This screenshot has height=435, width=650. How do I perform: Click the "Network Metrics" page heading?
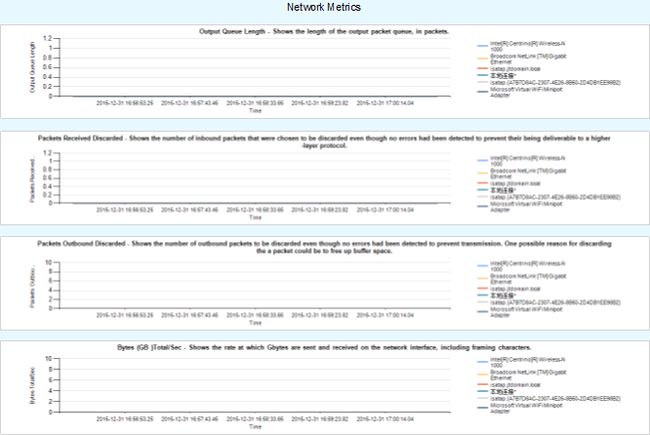coord(324,7)
